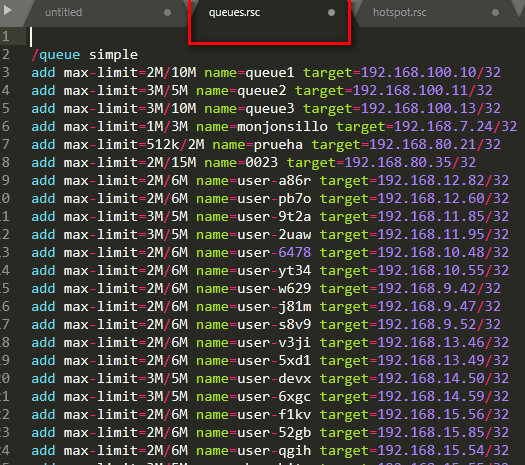Click line number 6 in the gutter

[x=6, y=127]
